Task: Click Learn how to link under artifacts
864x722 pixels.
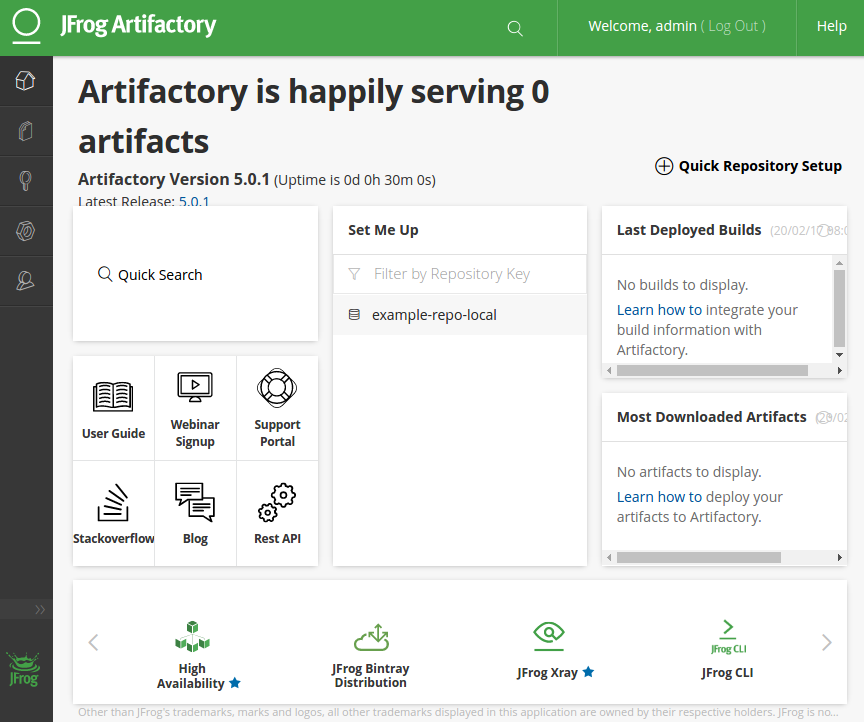Action: 659,497
